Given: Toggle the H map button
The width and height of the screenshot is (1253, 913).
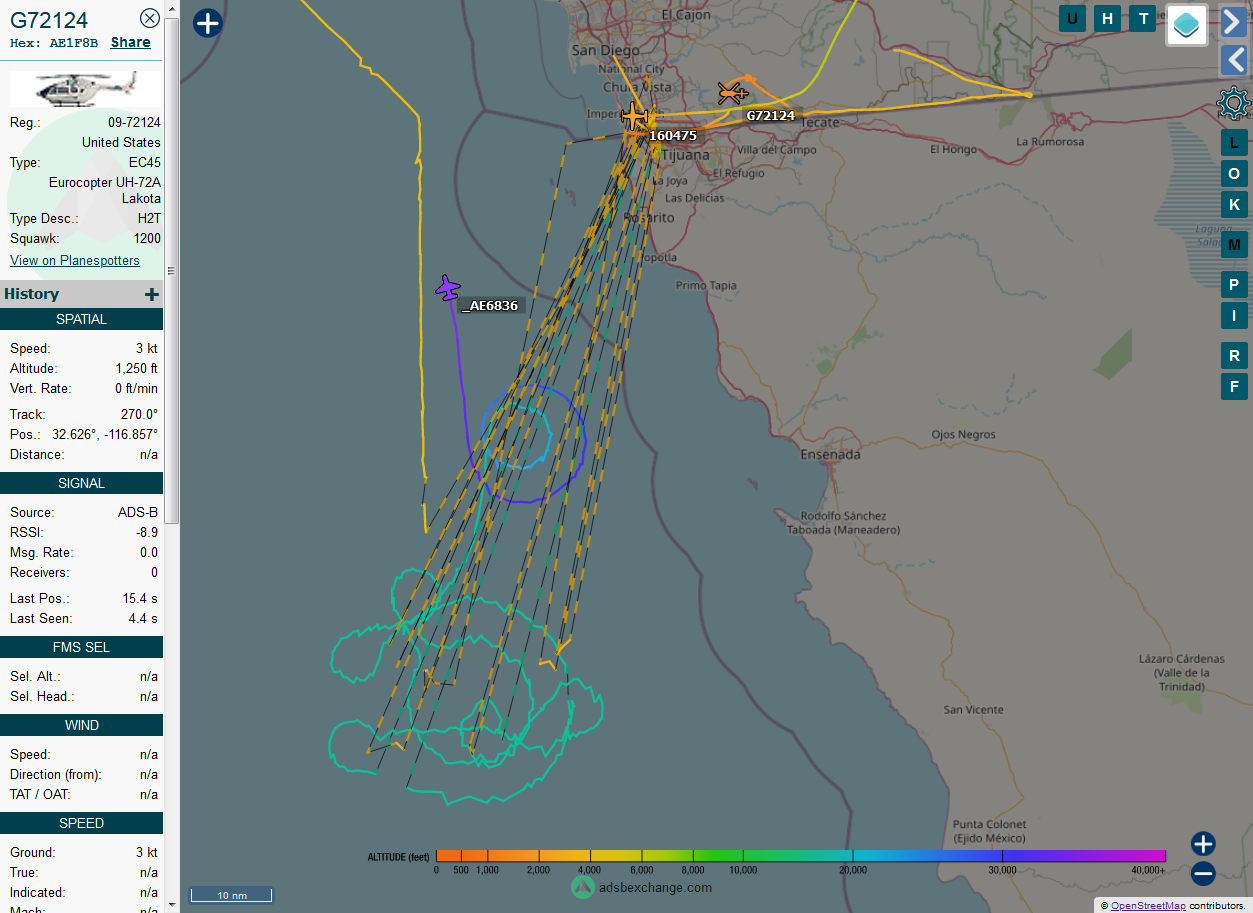Looking at the screenshot, I should tap(1108, 18).
